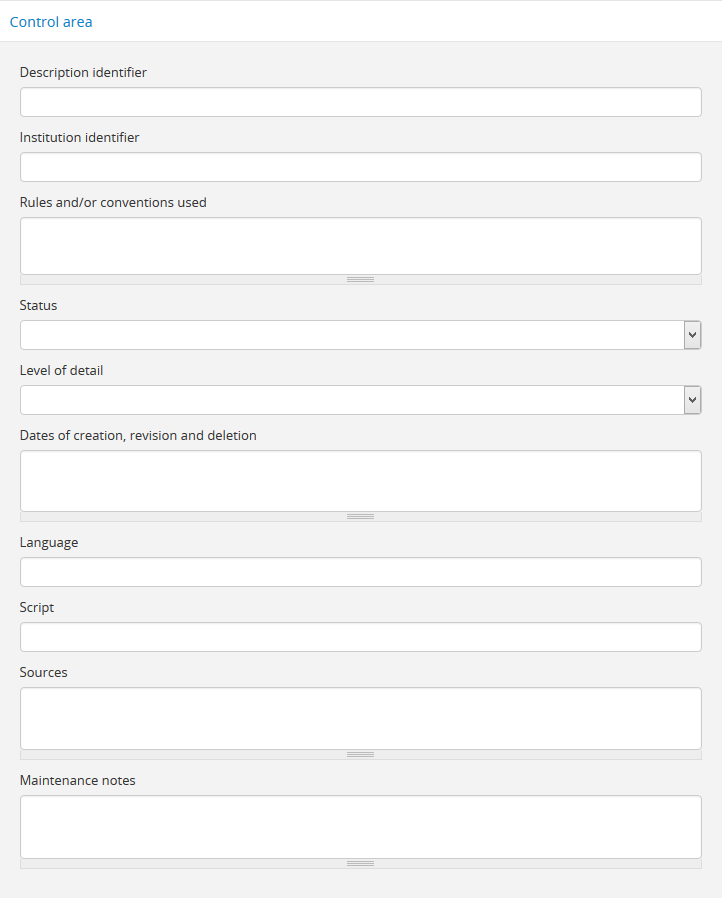Focus the Language input field
Viewport: 722px width, 898px height.
(360, 572)
